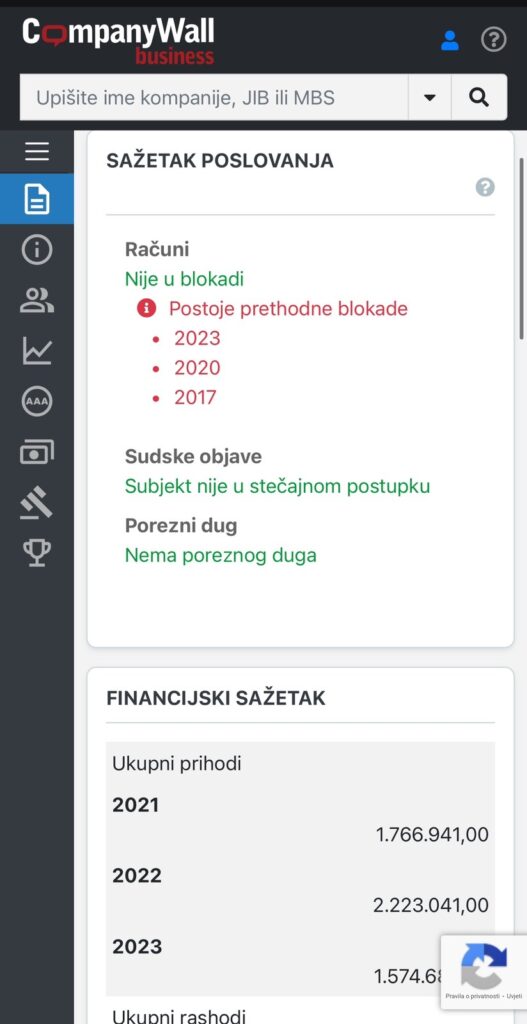Viewport: 527px width, 1024px height.
Task: Open the line chart financials icon
Action: tap(37, 351)
